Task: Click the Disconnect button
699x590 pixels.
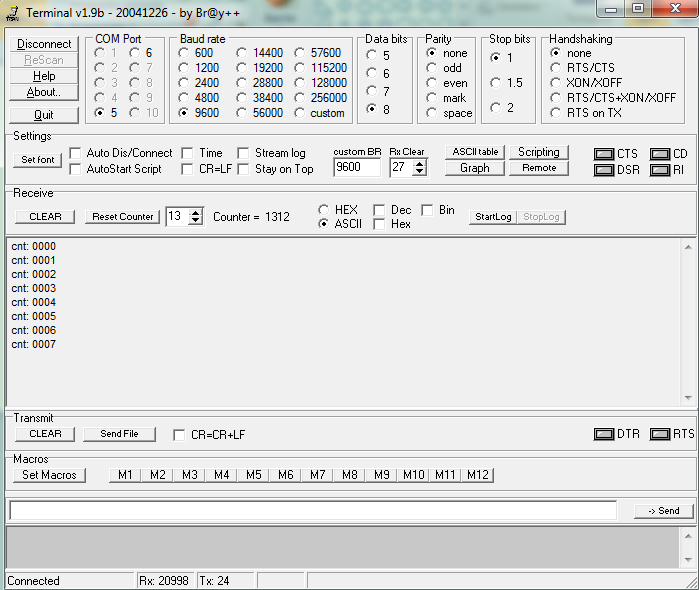Action: [44, 44]
